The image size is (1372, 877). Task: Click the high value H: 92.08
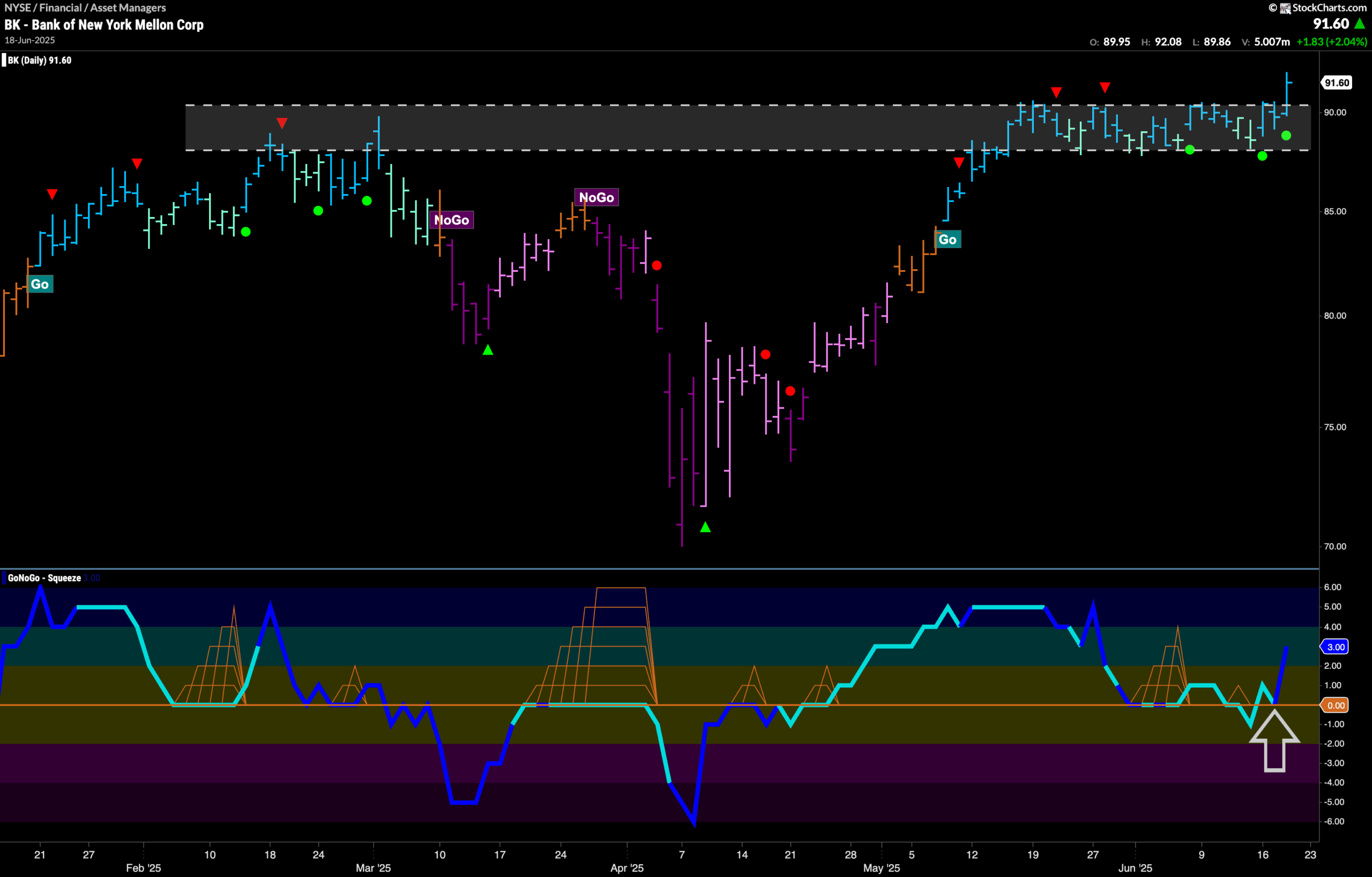[x=1161, y=42]
